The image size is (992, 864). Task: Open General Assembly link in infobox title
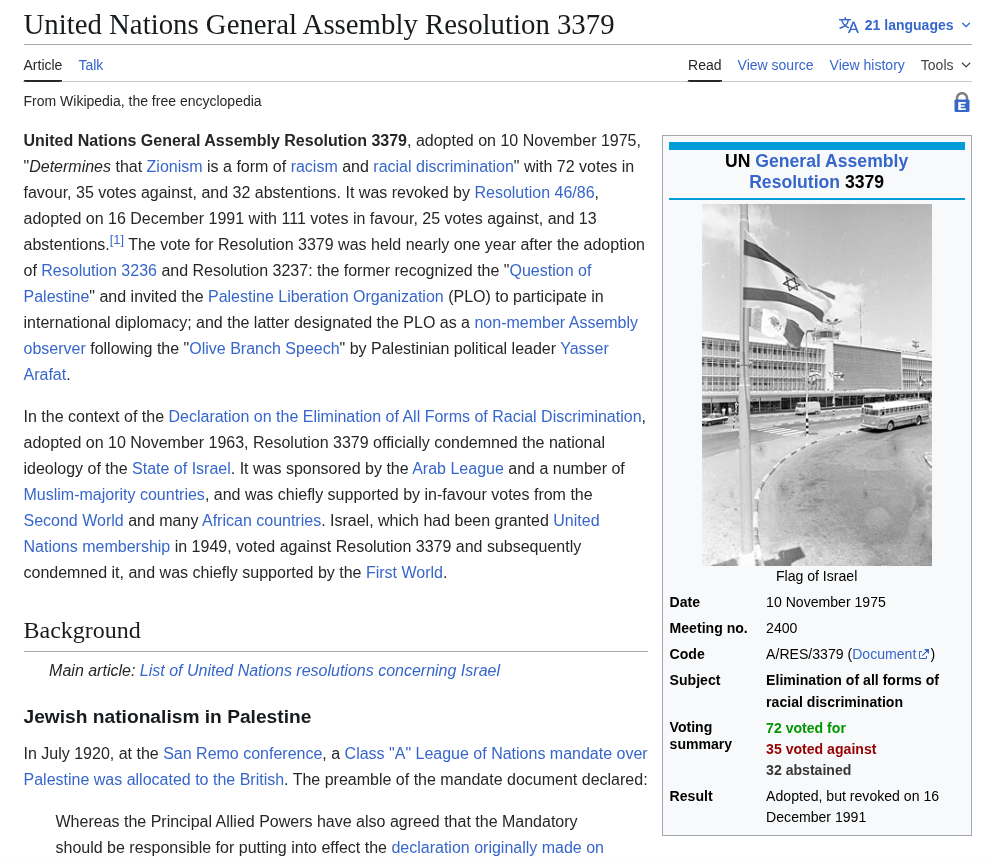pyautogui.click(x=828, y=171)
